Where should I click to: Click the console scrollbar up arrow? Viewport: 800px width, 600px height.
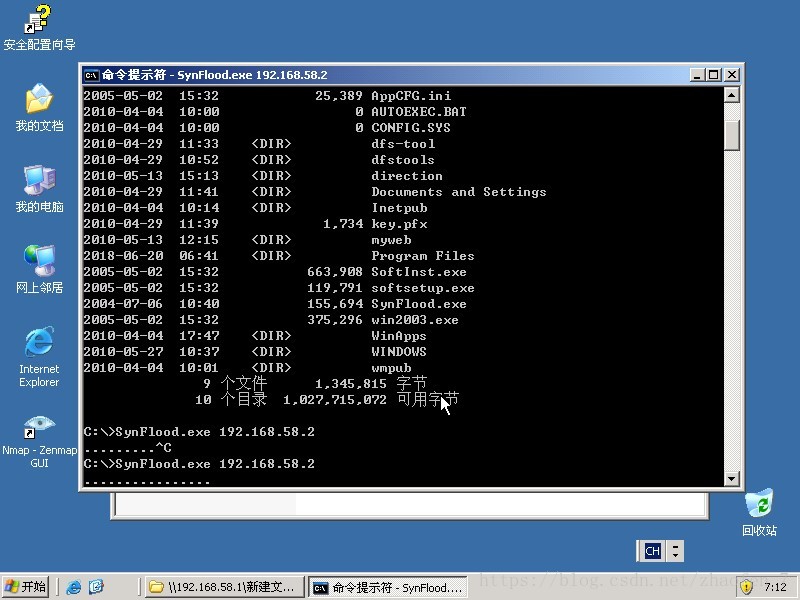pos(732,95)
